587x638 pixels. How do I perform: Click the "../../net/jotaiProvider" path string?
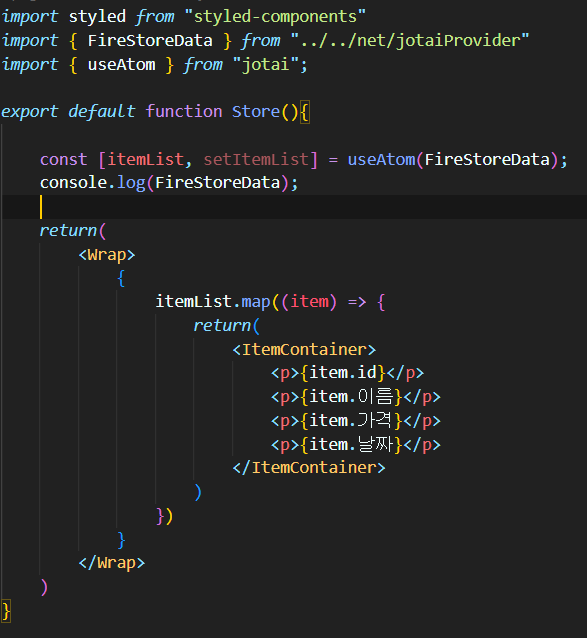(x=410, y=41)
